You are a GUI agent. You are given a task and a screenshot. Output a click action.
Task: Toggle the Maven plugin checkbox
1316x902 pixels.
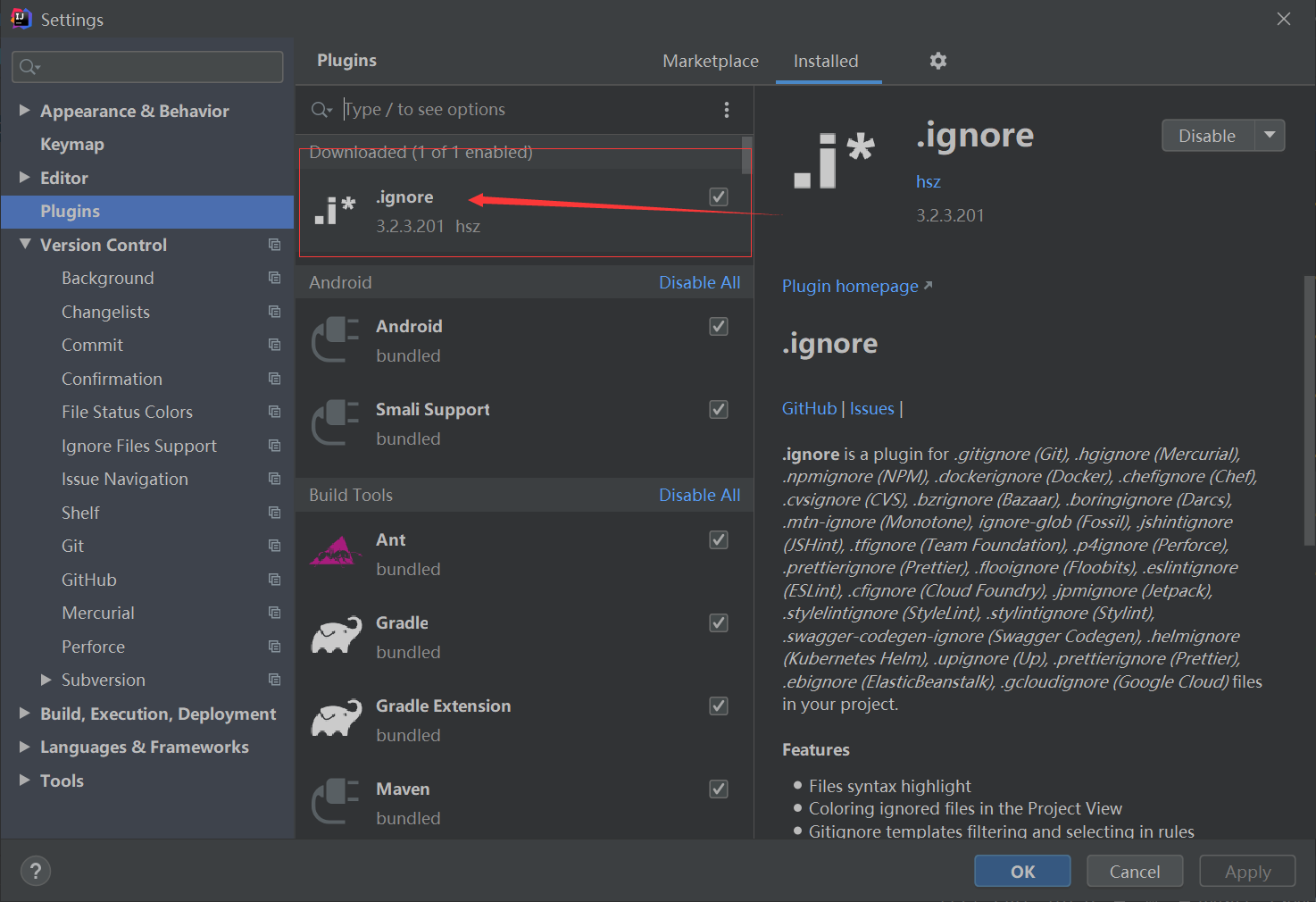[x=719, y=789]
